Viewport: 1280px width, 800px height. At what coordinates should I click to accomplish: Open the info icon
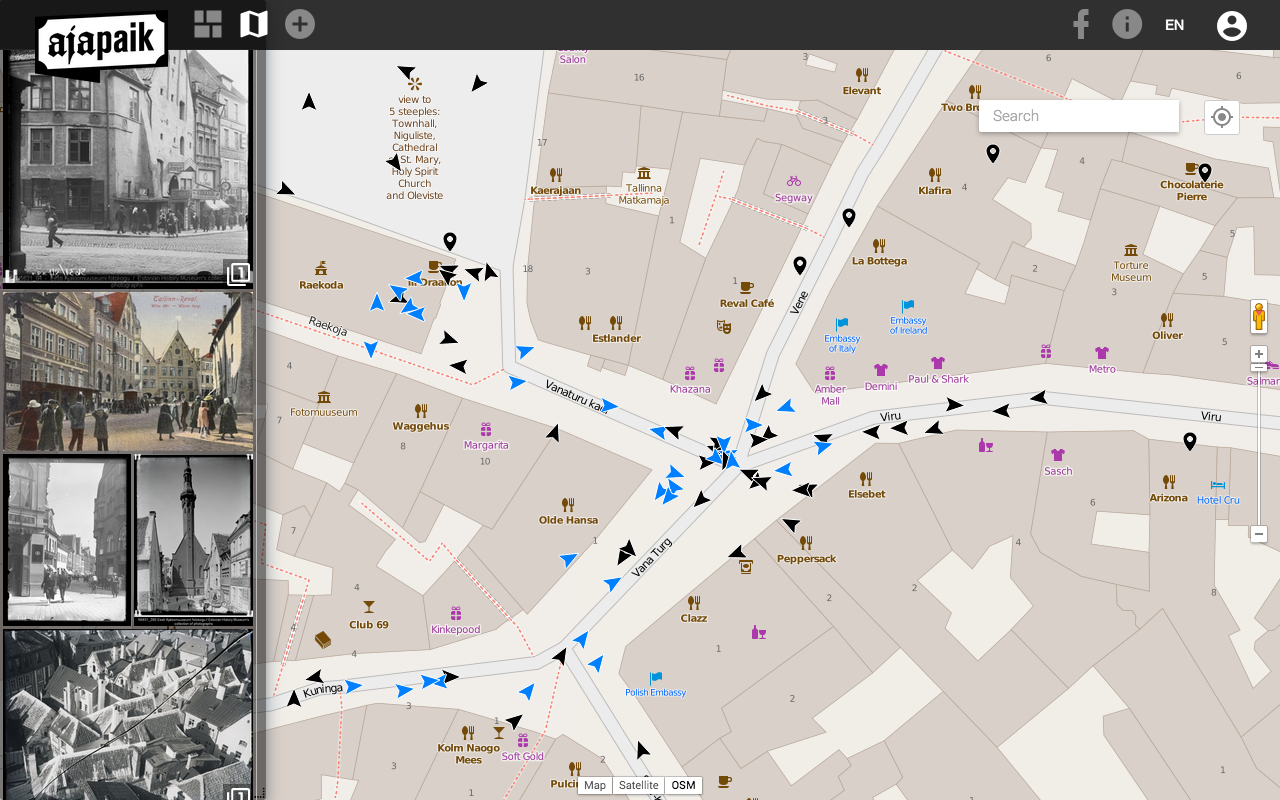(x=1127, y=24)
